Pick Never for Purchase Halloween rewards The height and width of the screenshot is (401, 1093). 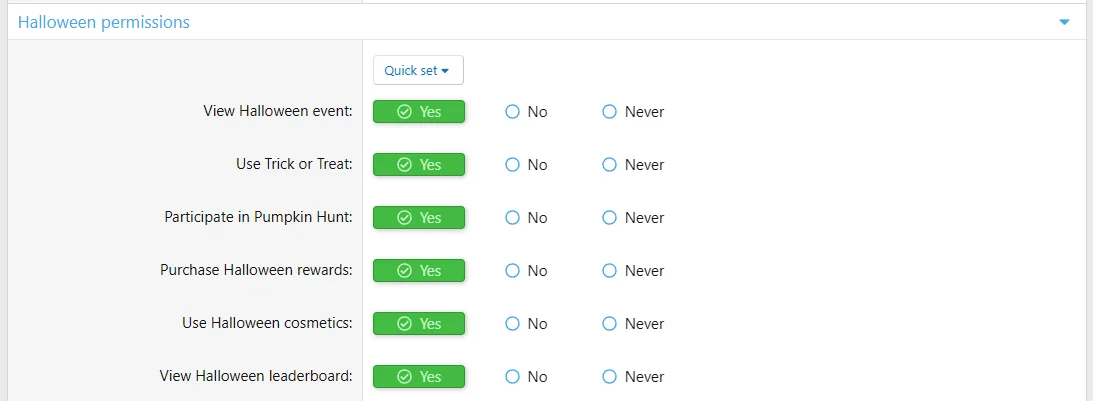pyautogui.click(x=633, y=271)
